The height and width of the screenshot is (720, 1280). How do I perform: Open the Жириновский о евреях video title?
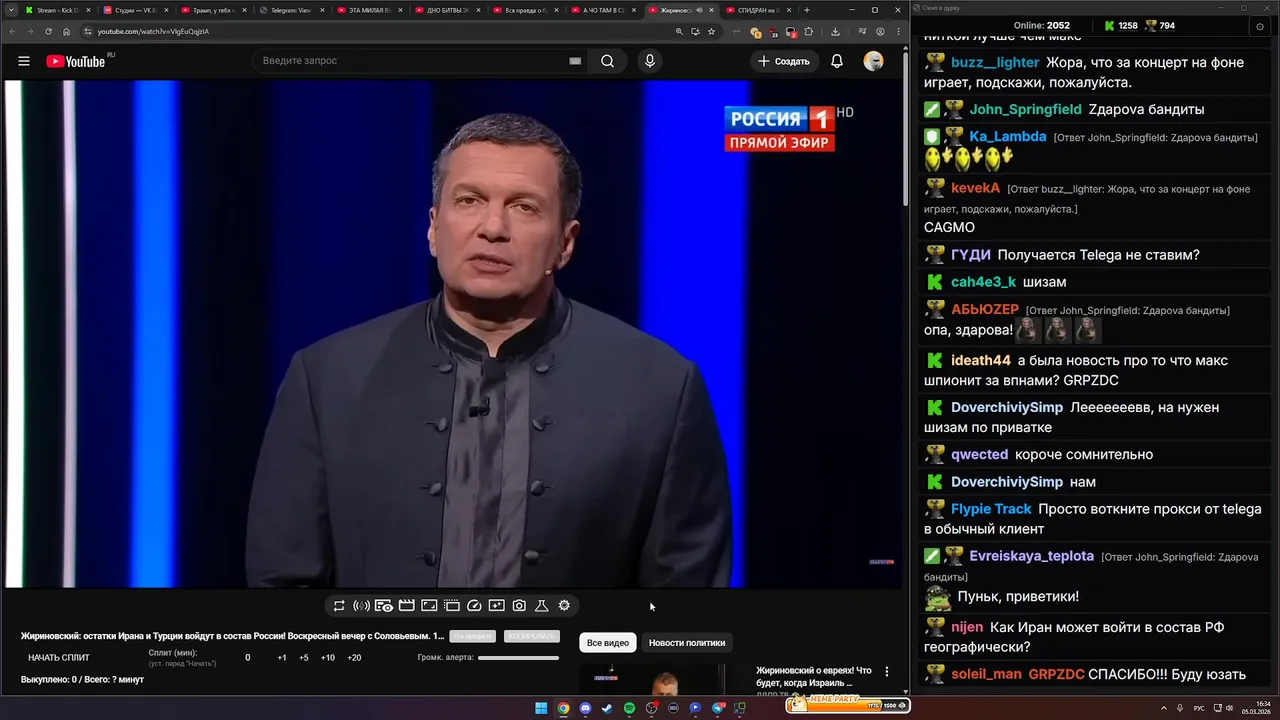coord(814,677)
